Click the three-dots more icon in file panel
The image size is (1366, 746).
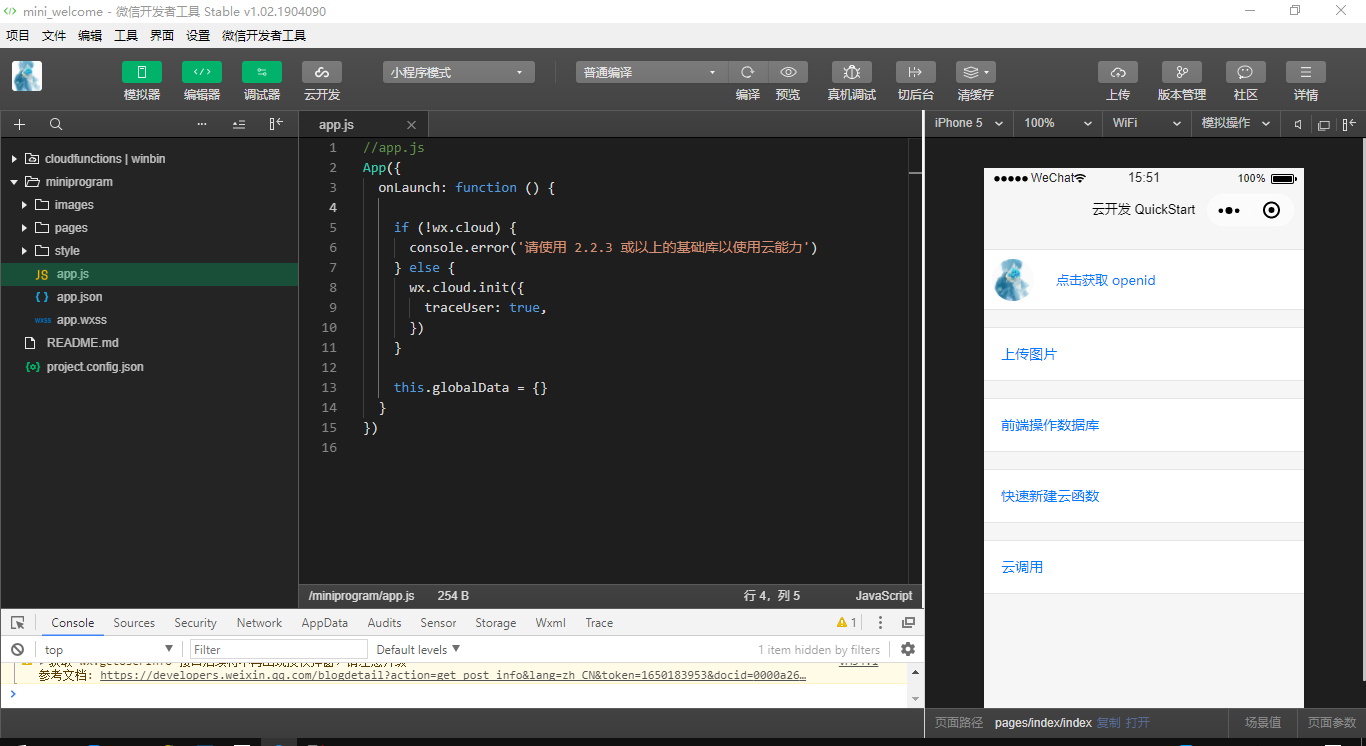[202, 124]
